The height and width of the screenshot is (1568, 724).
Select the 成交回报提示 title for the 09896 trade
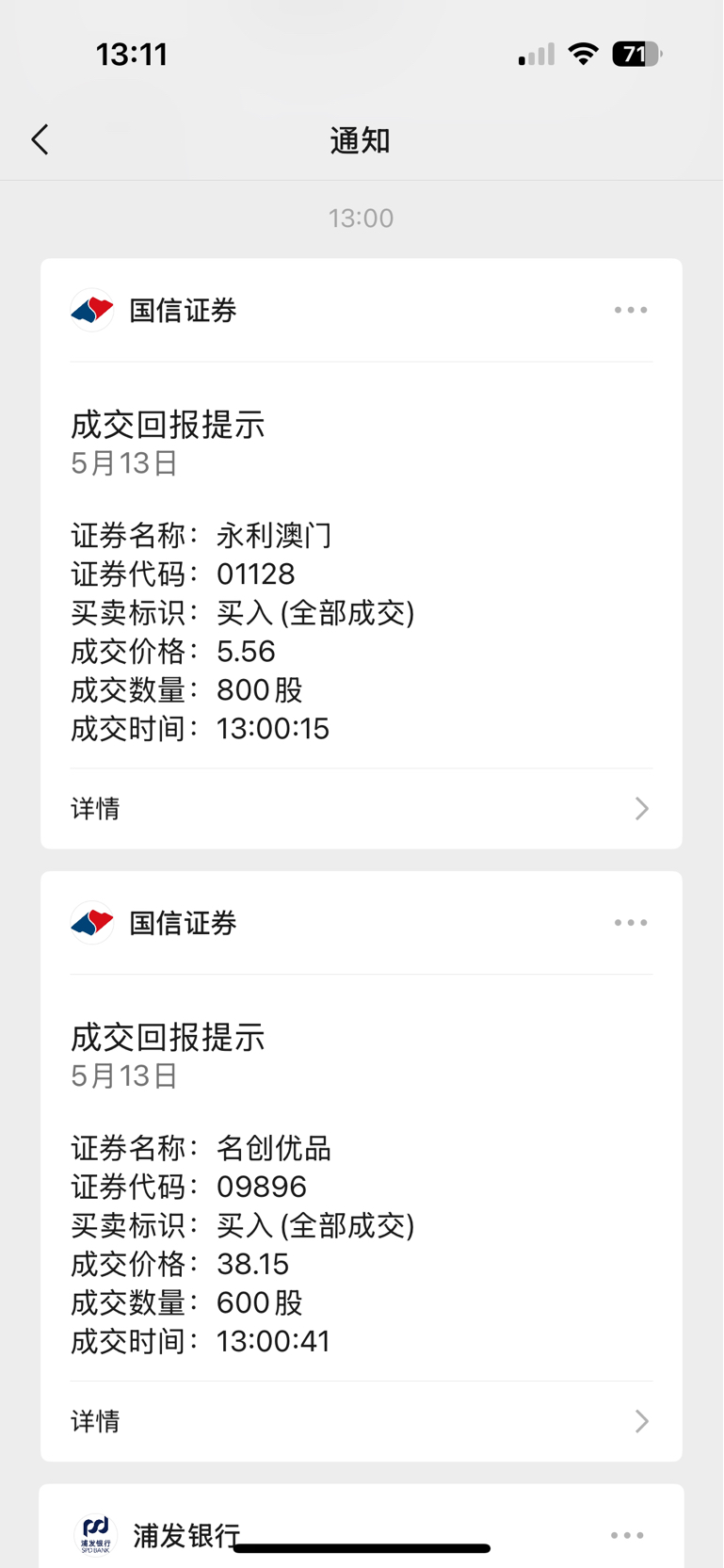tap(168, 1038)
